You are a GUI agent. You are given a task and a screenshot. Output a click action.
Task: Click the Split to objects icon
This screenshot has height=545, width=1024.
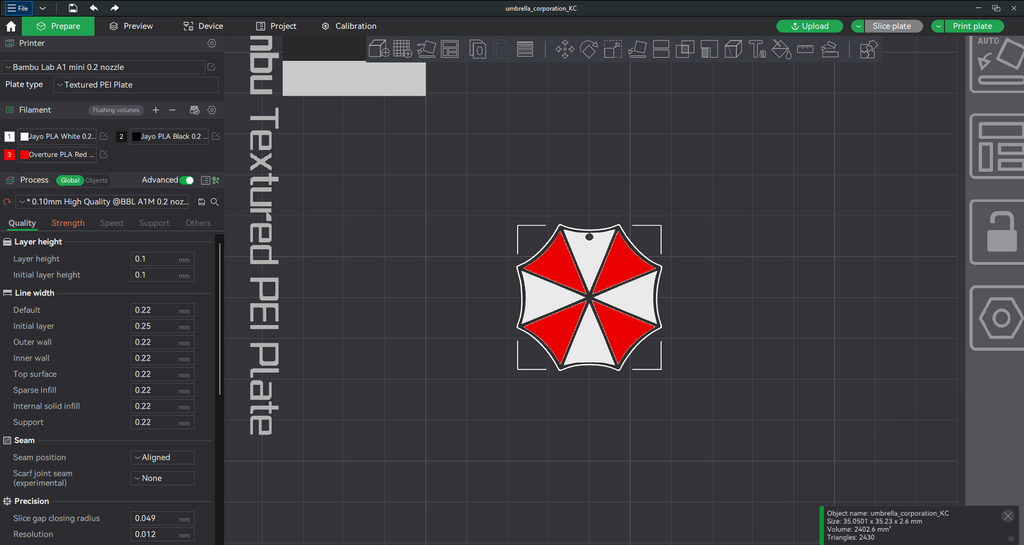point(478,49)
